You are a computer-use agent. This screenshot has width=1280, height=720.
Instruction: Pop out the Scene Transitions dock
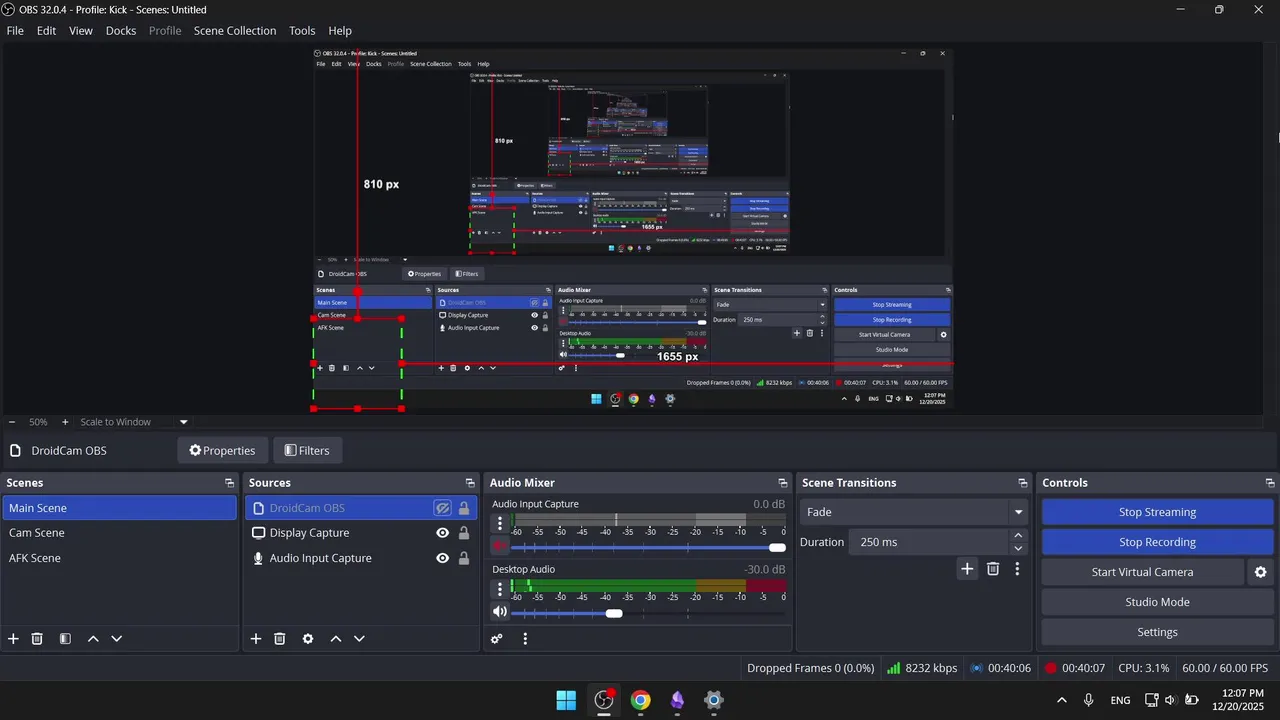click(1022, 483)
